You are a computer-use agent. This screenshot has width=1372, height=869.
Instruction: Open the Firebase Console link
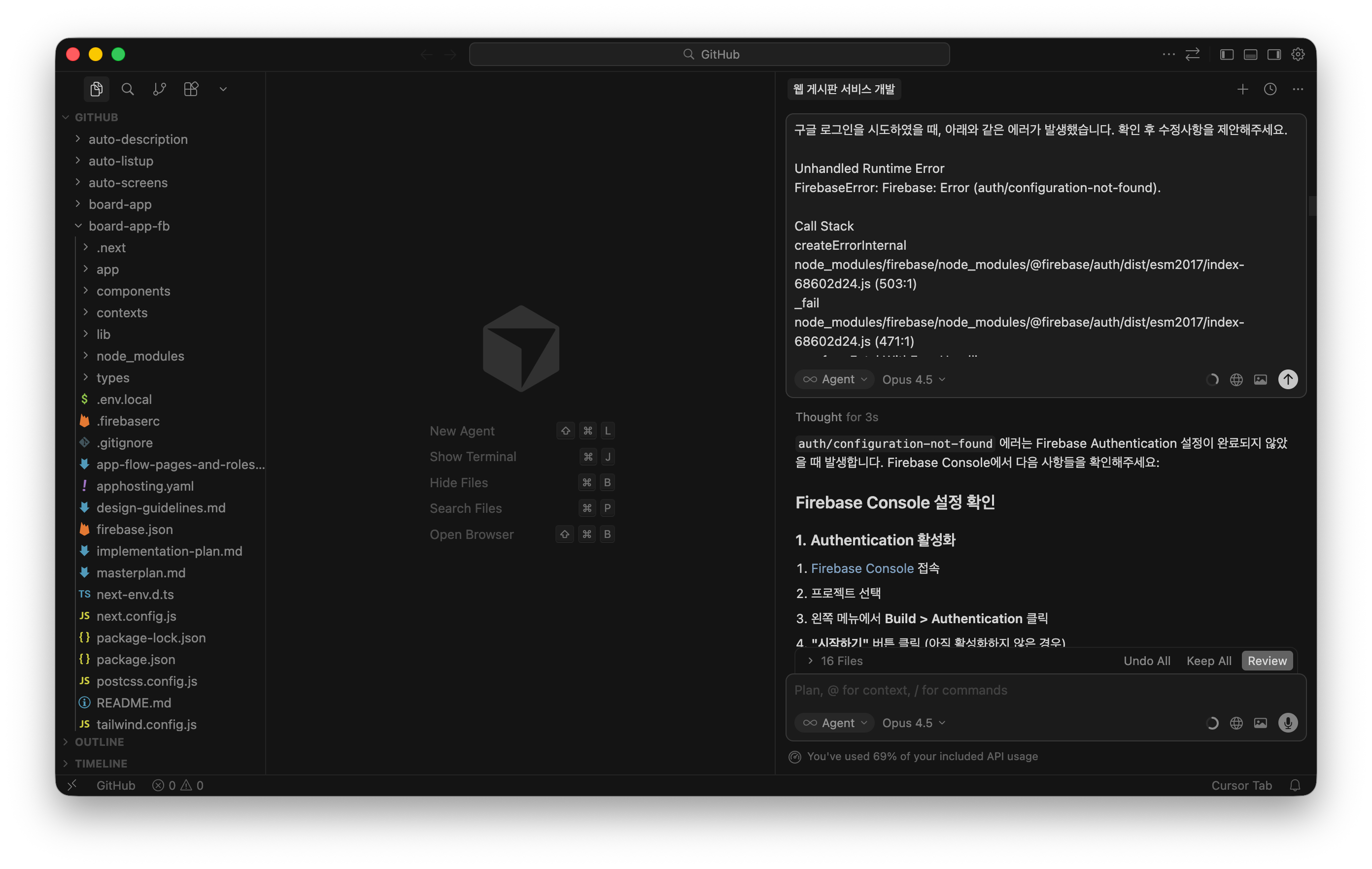[862, 568]
